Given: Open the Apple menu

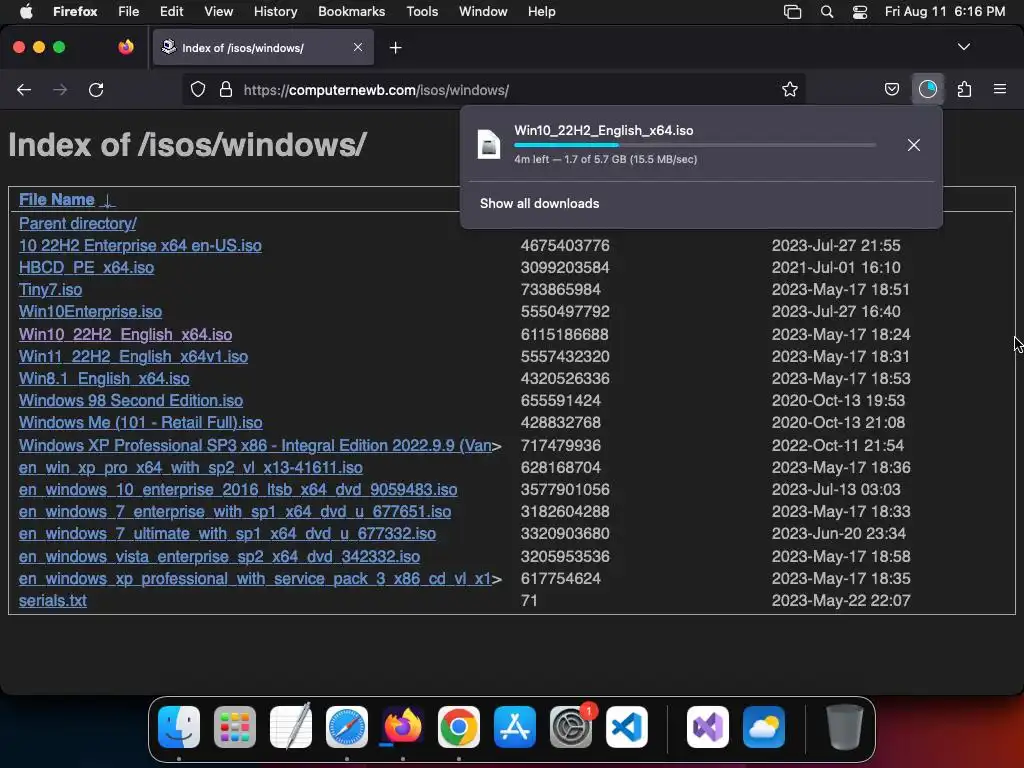Looking at the screenshot, I should 26,11.
